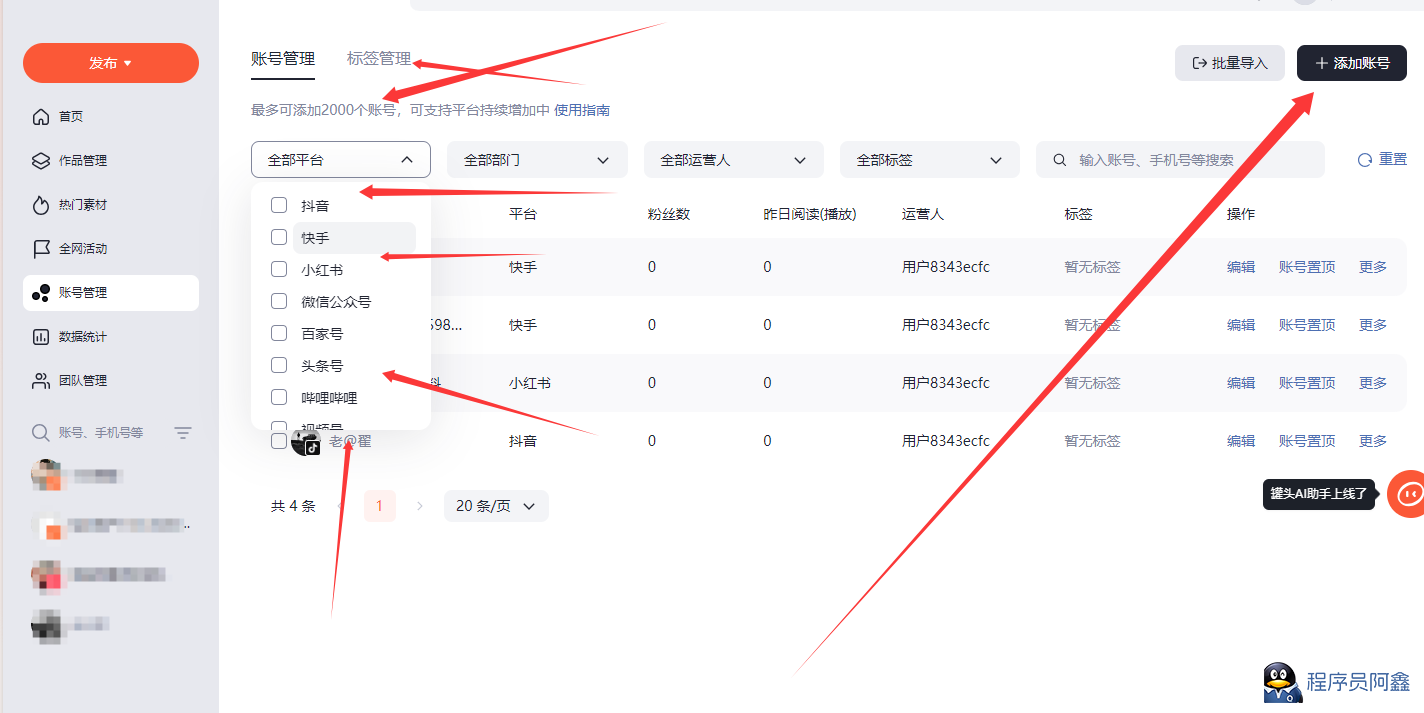Open 数据统计 chart icon in sidebar

[41, 337]
